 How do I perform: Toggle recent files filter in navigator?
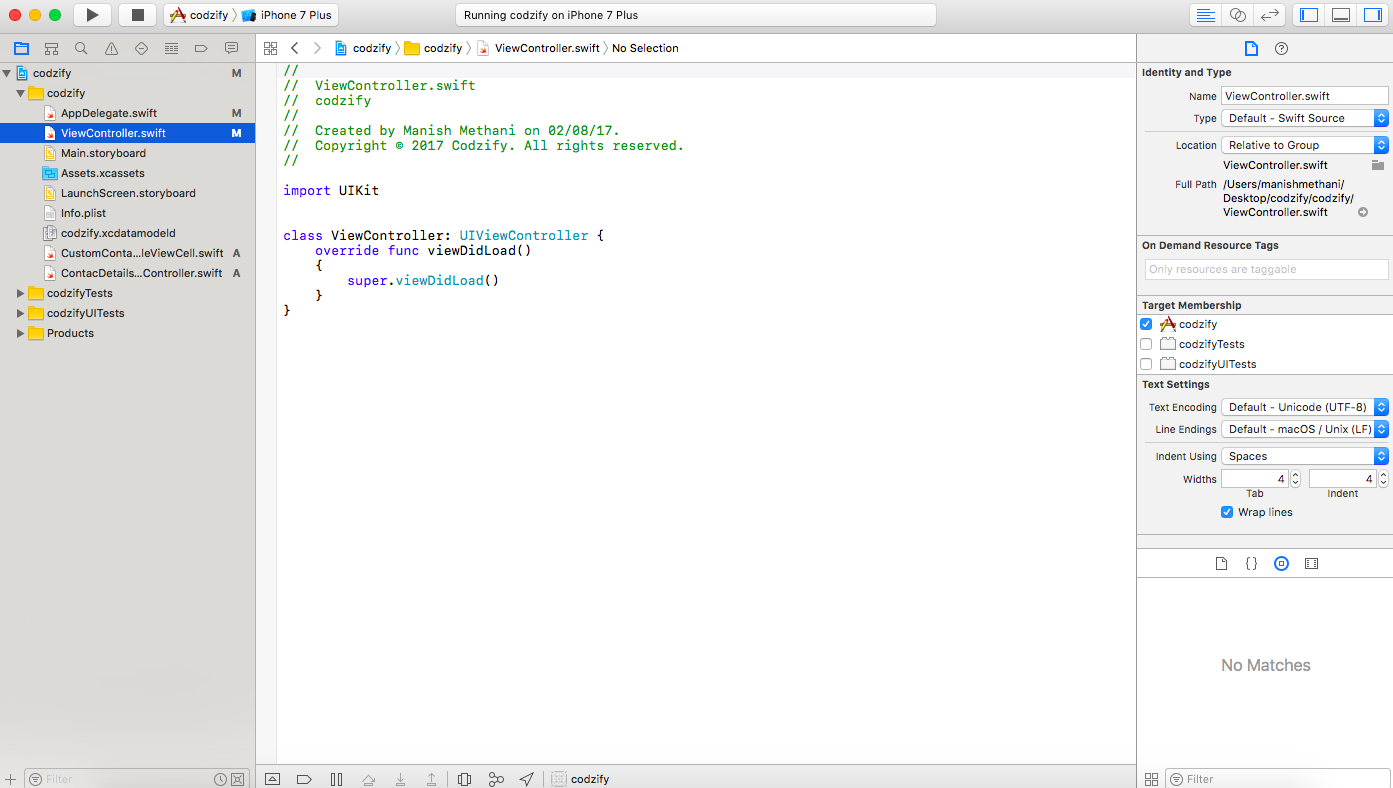[x=220, y=779]
